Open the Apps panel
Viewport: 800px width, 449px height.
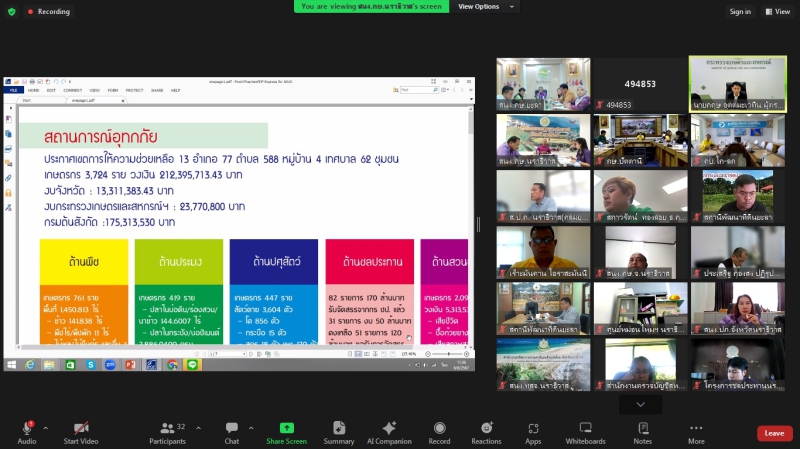click(x=533, y=428)
